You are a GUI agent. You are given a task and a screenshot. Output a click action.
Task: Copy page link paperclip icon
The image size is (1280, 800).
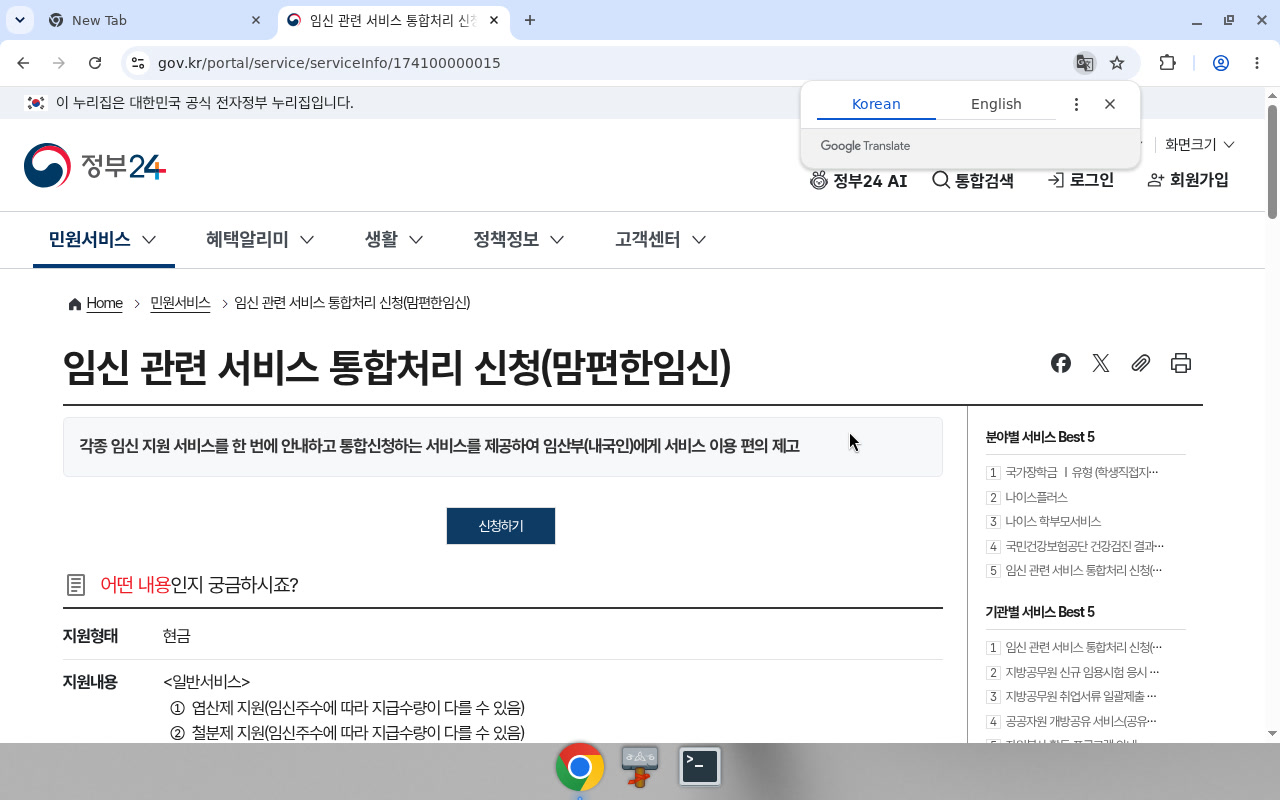point(1141,363)
